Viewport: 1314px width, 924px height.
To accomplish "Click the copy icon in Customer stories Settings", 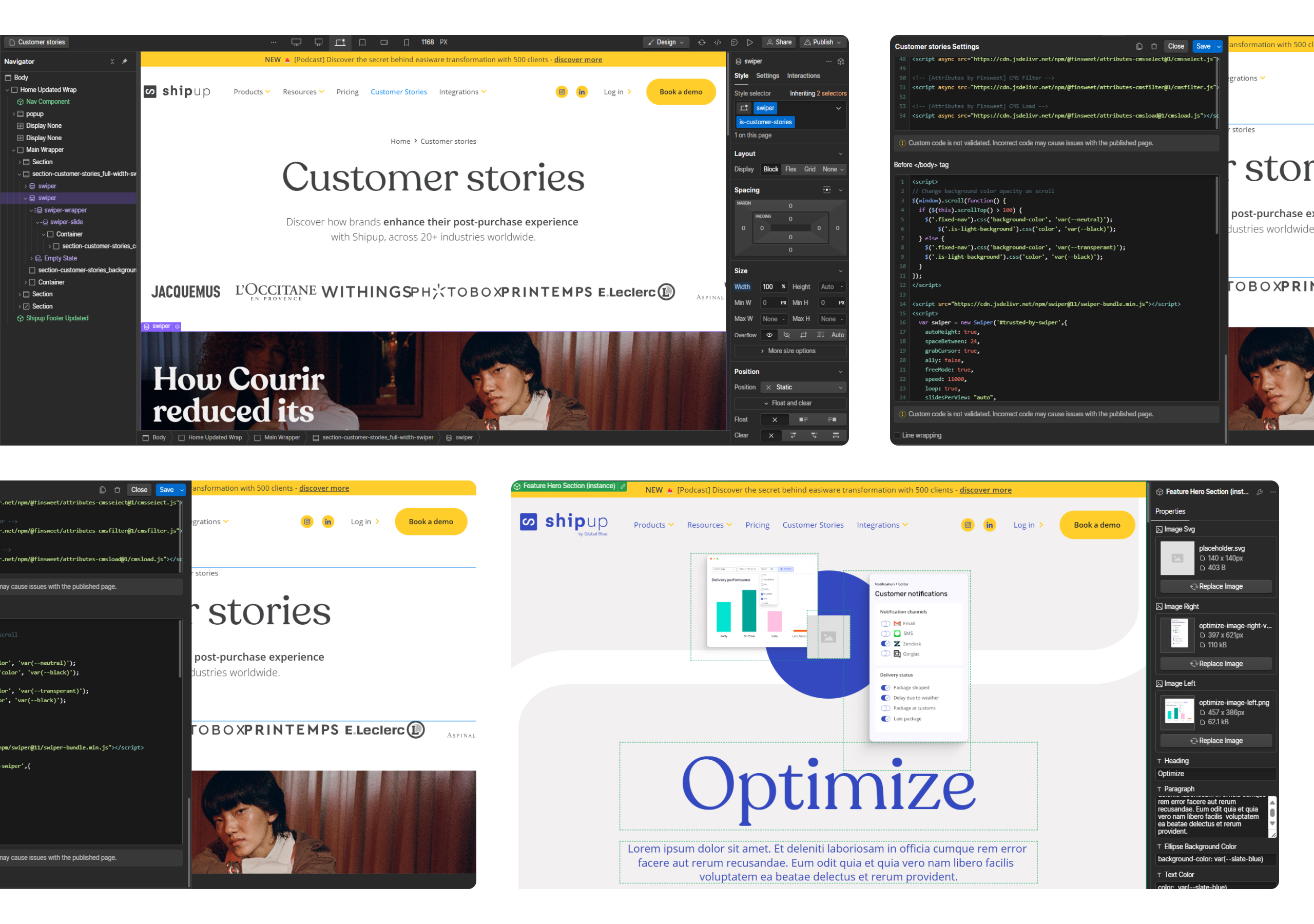I will click(x=1139, y=46).
